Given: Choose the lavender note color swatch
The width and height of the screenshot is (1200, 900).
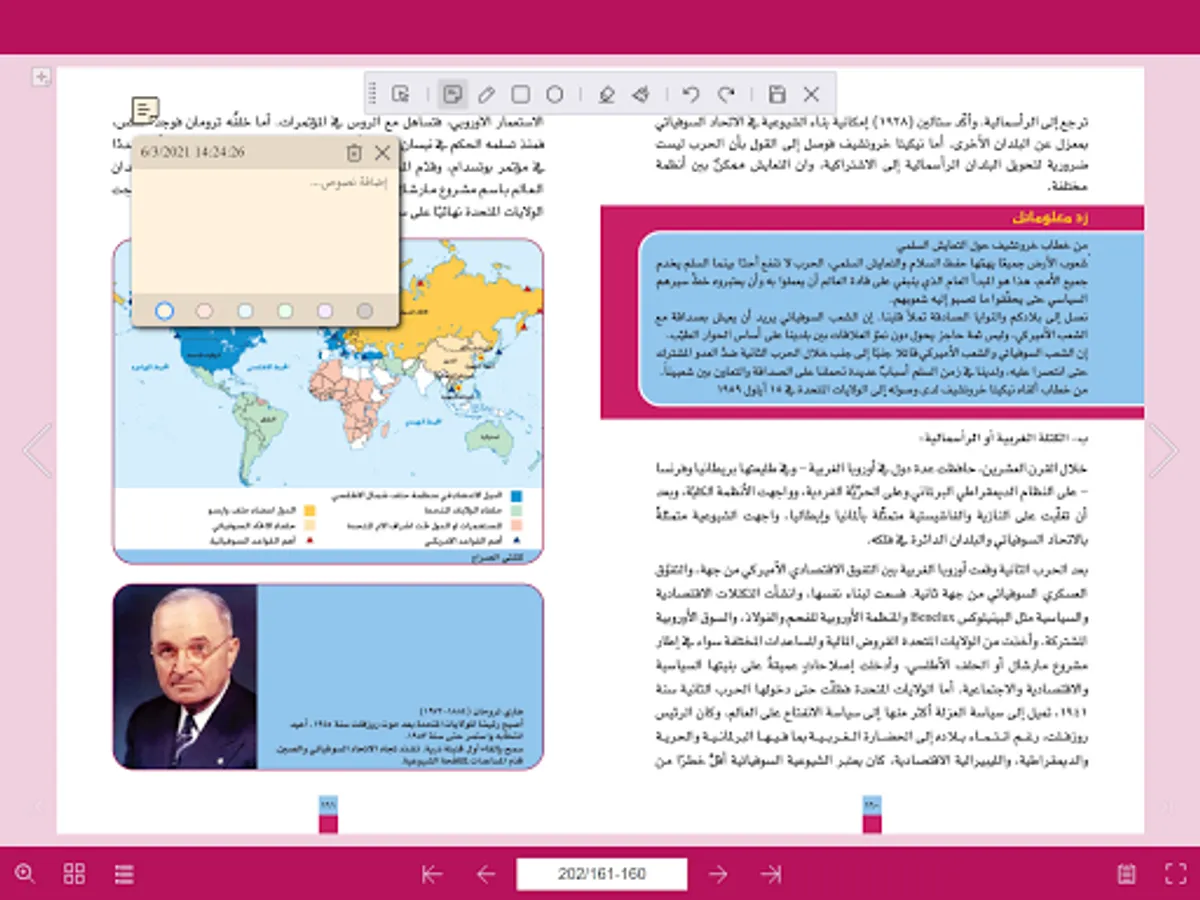Looking at the screenshot, I should 325,311.
